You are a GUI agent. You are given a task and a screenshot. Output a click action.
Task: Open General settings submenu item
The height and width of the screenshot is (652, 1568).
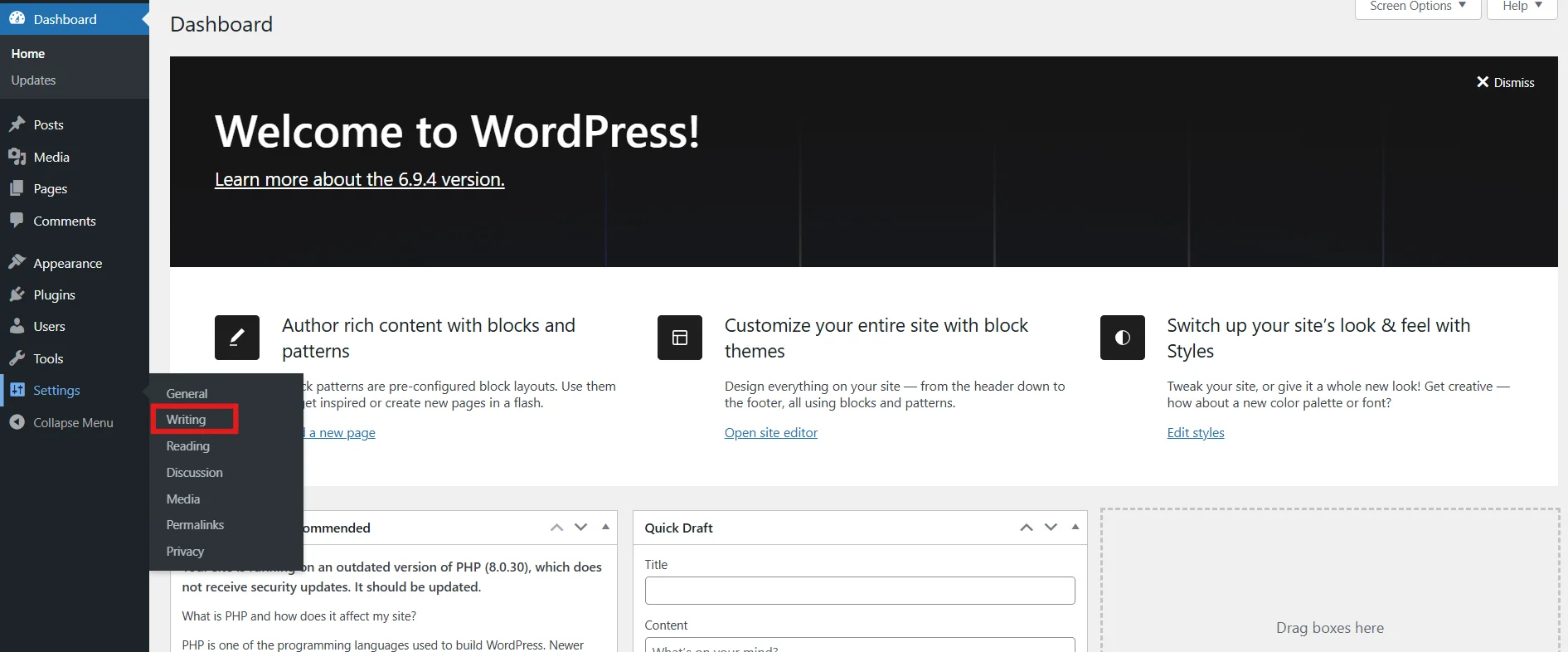click(187, 393)
